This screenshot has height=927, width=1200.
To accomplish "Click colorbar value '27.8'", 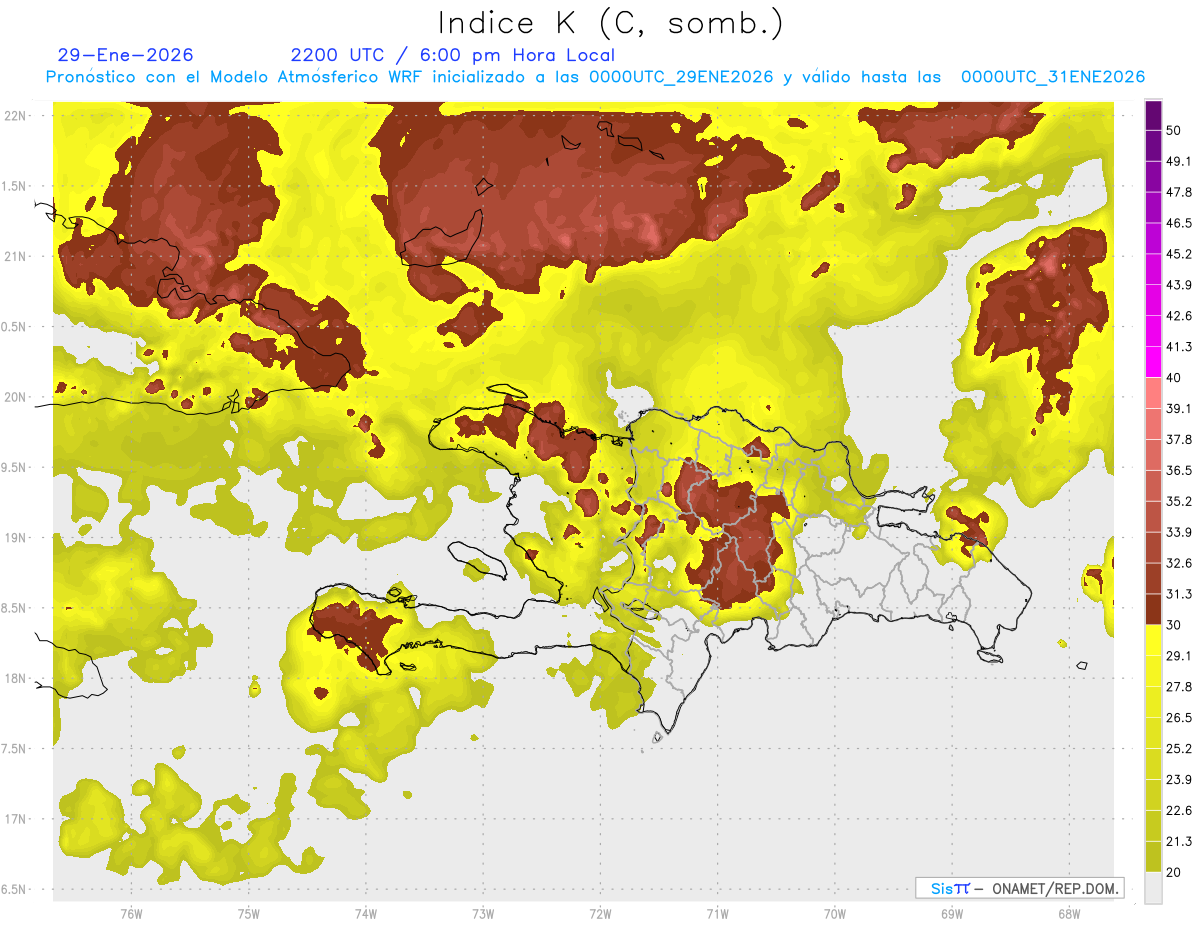I will [x=1179, y=687].
